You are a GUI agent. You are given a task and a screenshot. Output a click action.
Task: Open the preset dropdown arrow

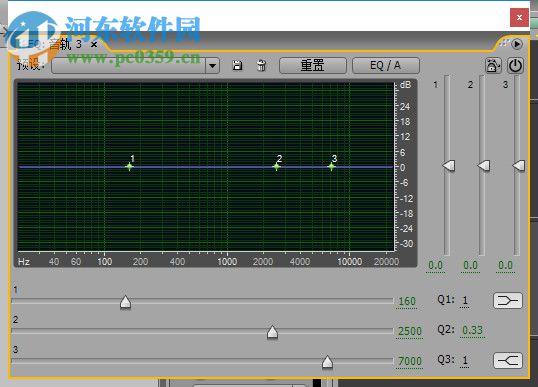pyautogui.click(x=212, y=65)
